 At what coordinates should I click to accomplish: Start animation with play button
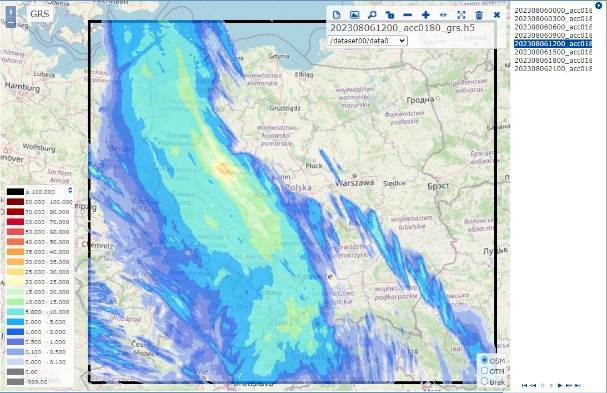click(560, 385)
